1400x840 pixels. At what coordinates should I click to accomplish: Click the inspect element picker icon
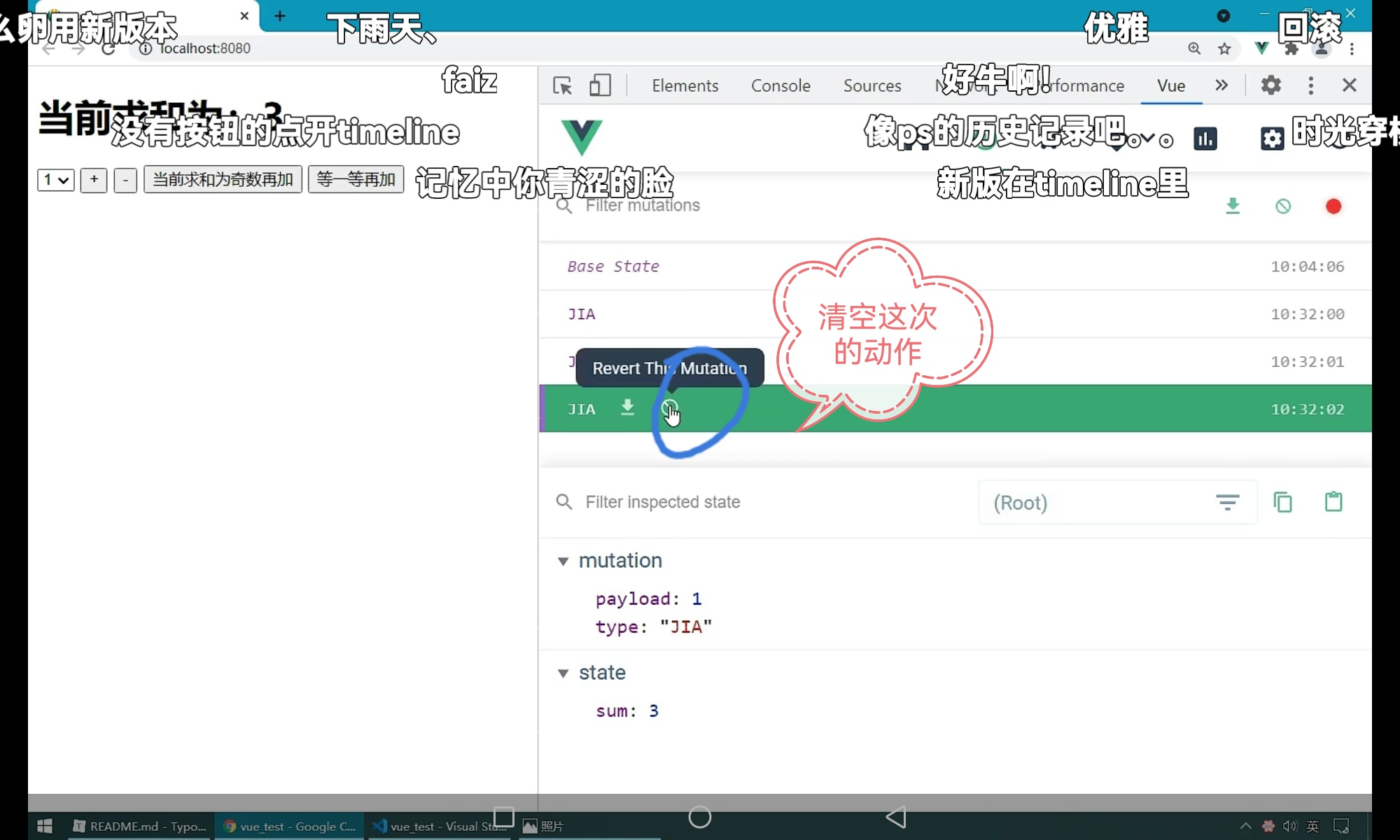tap(562, 85)
